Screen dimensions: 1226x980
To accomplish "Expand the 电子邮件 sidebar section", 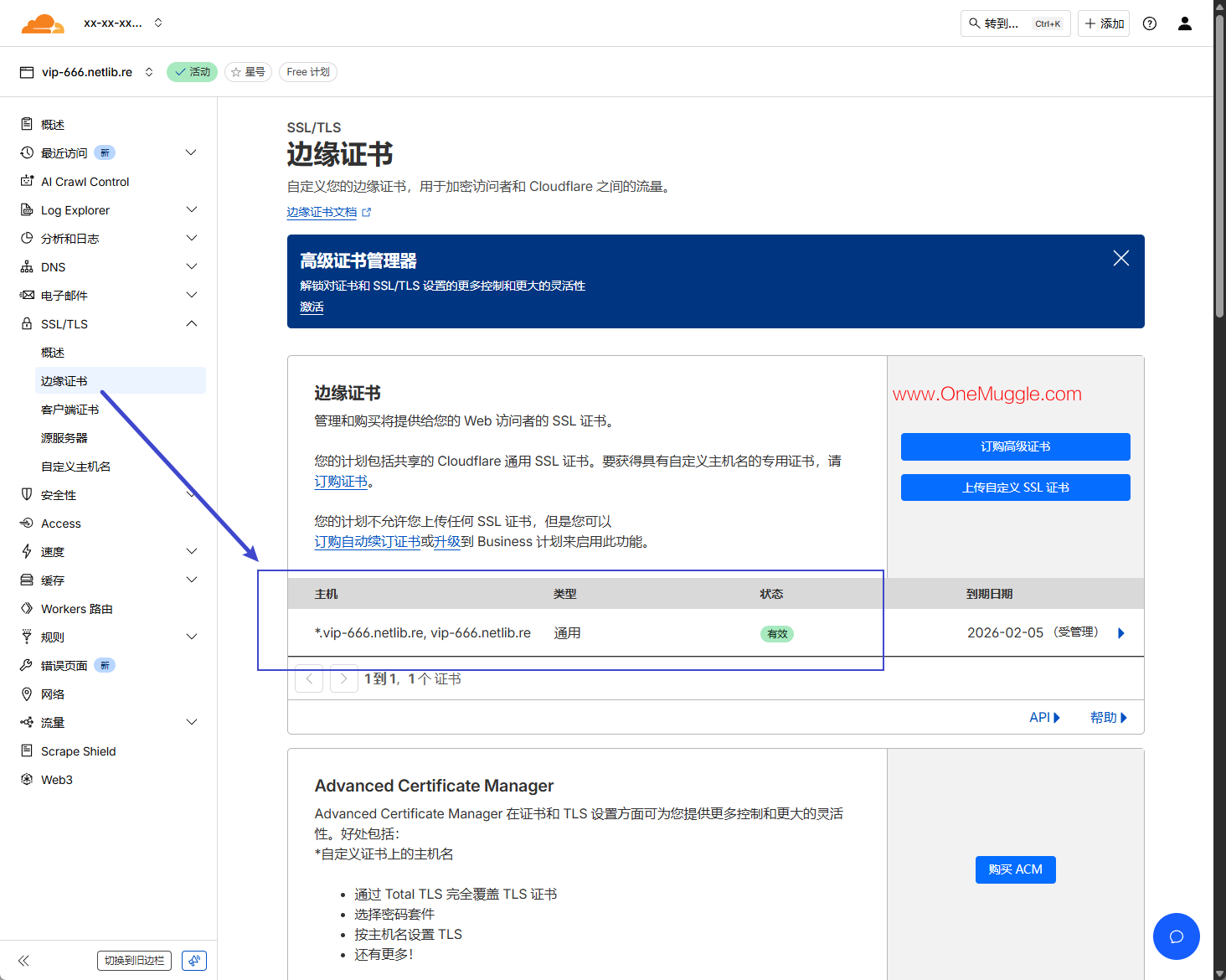I will coord(191,295).
